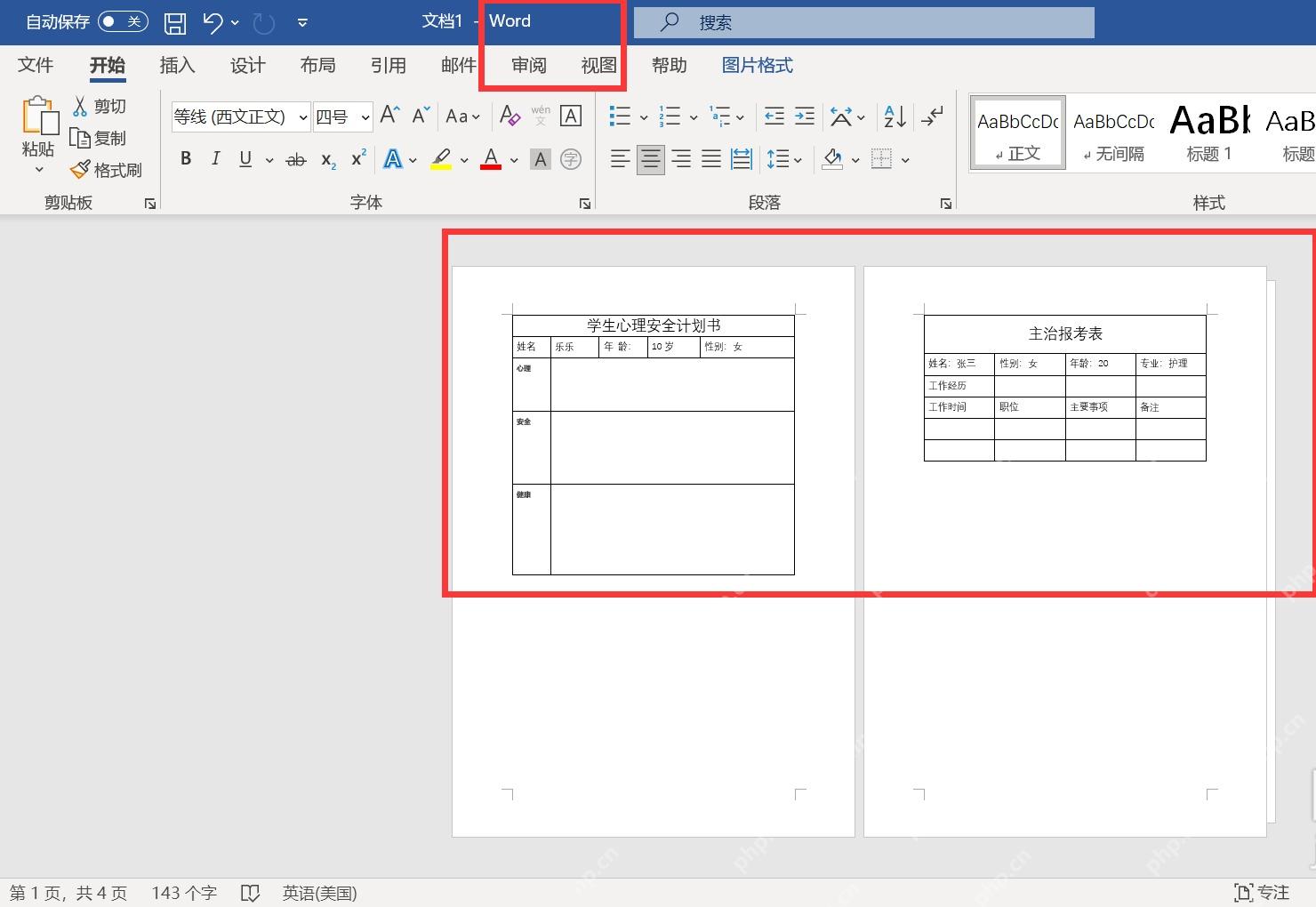1316x907 pixels.
Task: Toggle Italic formatting
Action: tap(215, 159)
